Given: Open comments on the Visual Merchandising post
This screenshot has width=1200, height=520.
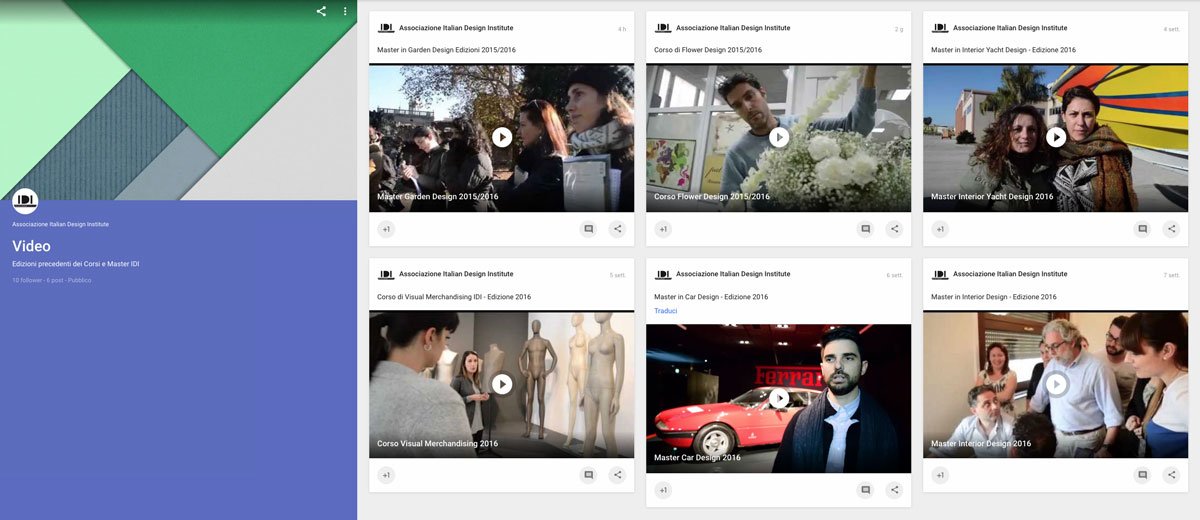Looking at the screenshot, I should [x=588, y=475].
